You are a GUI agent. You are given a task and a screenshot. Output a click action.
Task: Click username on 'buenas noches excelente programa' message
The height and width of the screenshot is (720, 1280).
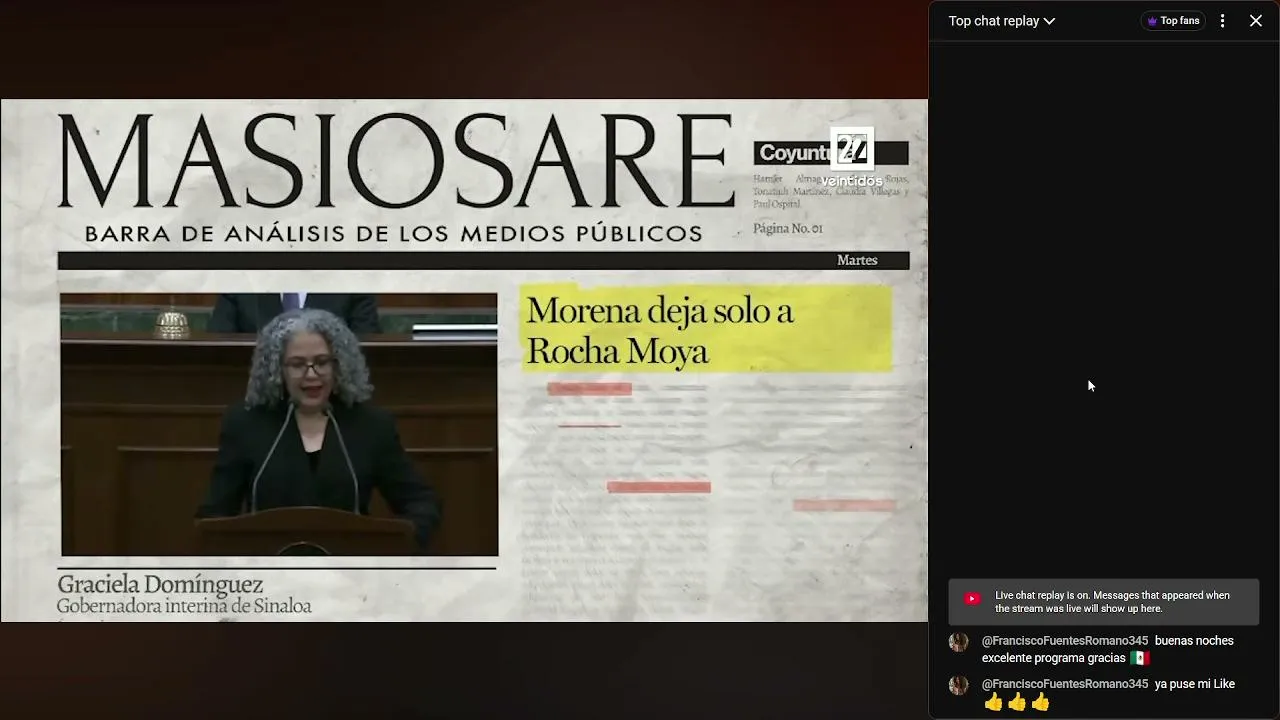(x=1065, y=641)
